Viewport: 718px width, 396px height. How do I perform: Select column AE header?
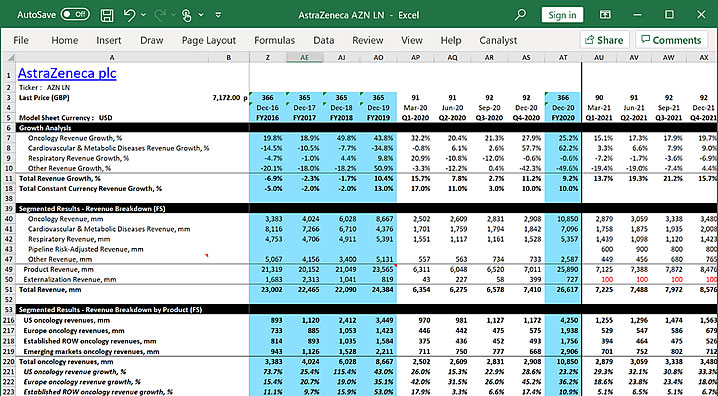coord(305,58)
